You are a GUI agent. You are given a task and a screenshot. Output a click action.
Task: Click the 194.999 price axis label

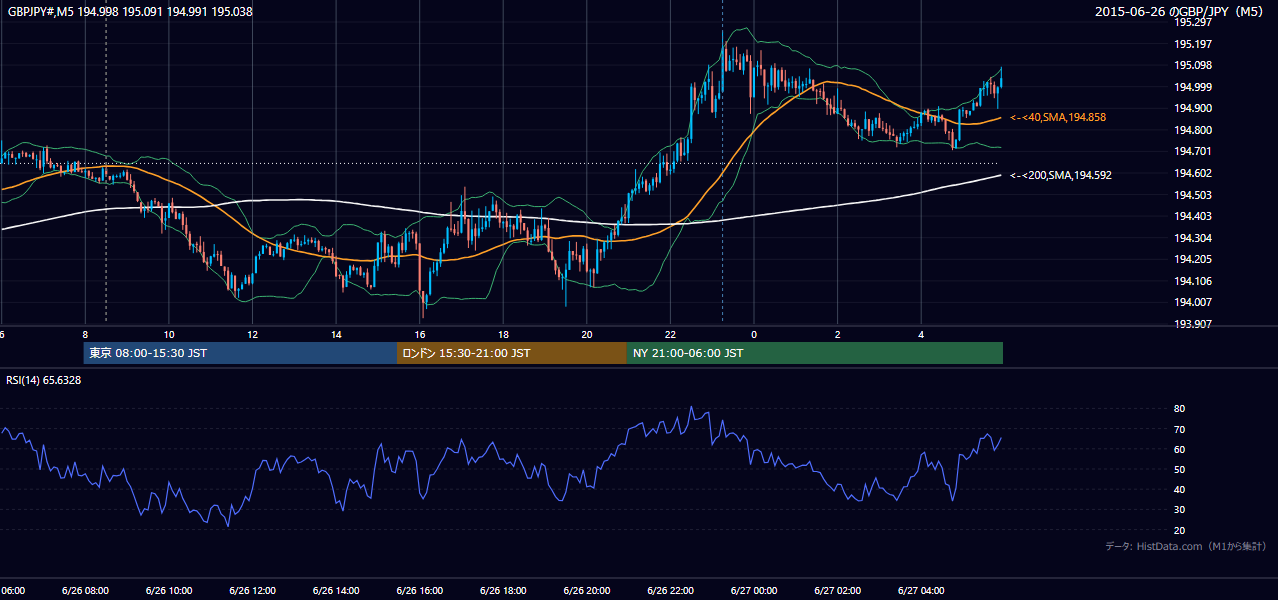coord(1193,87)
